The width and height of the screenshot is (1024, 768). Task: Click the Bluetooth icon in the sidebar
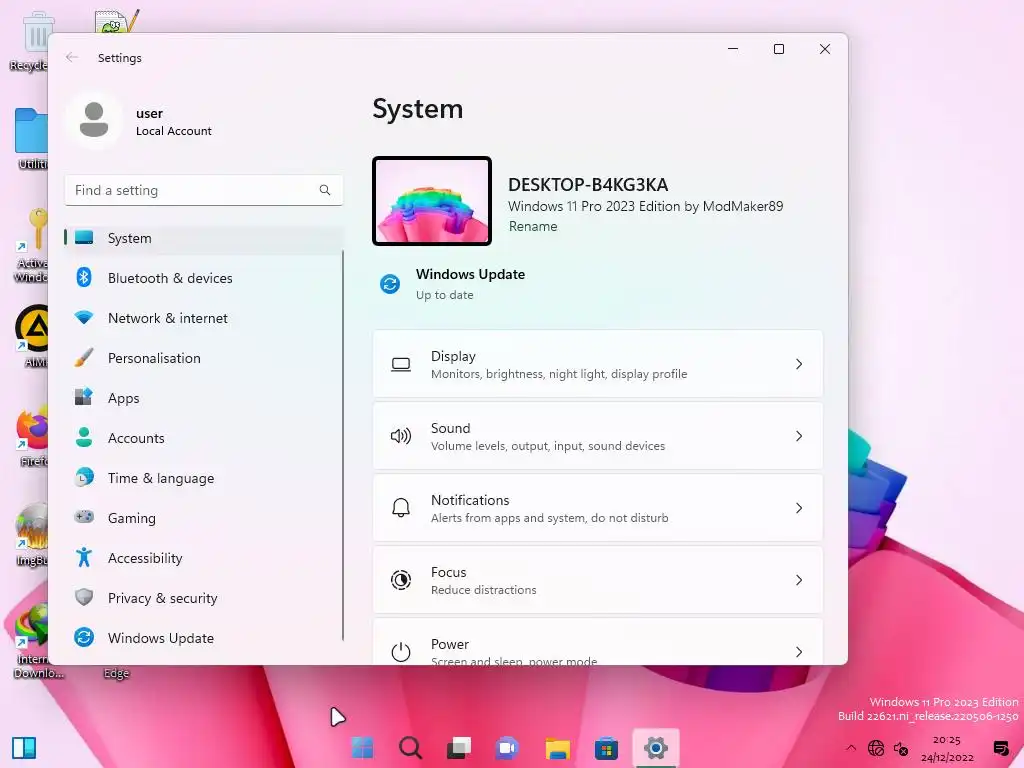[x=84, y=278]
